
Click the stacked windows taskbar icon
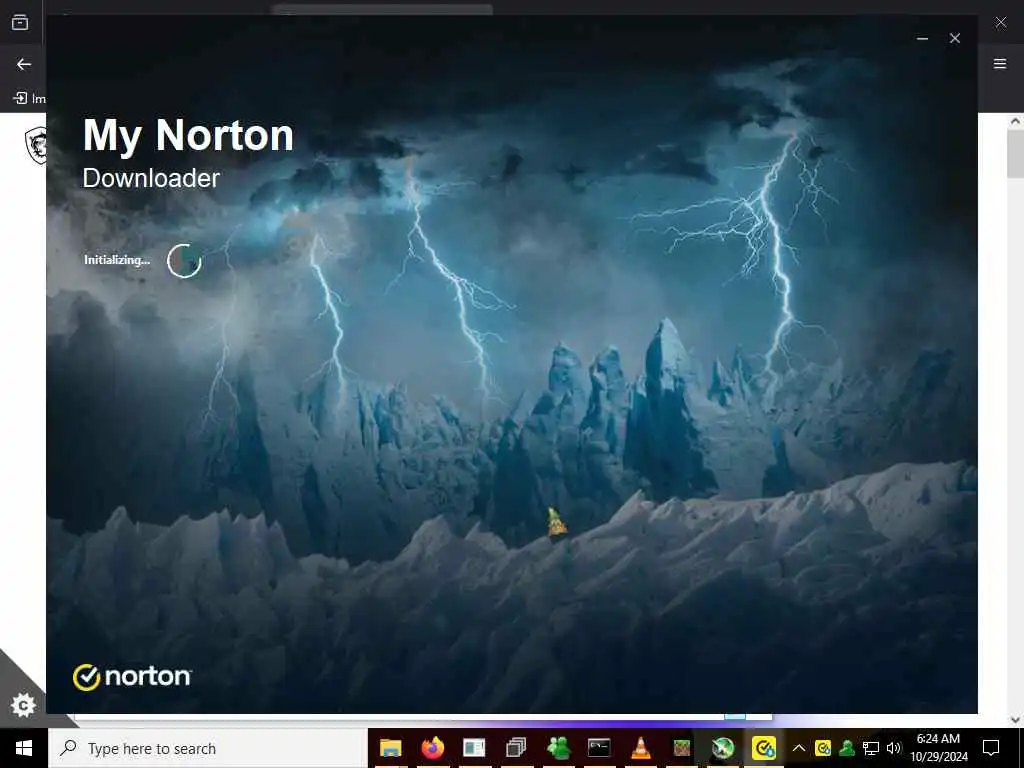[x=516, y=748]
